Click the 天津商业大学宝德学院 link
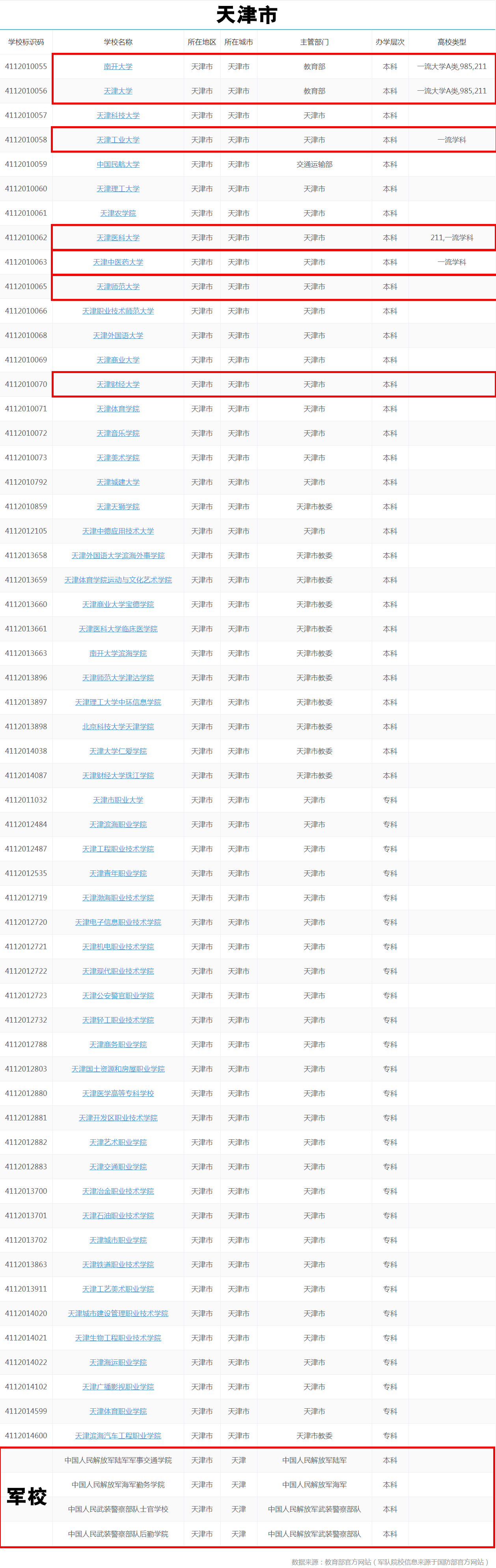This screenshot has height=1568, width=496. (x=118, y=605)
